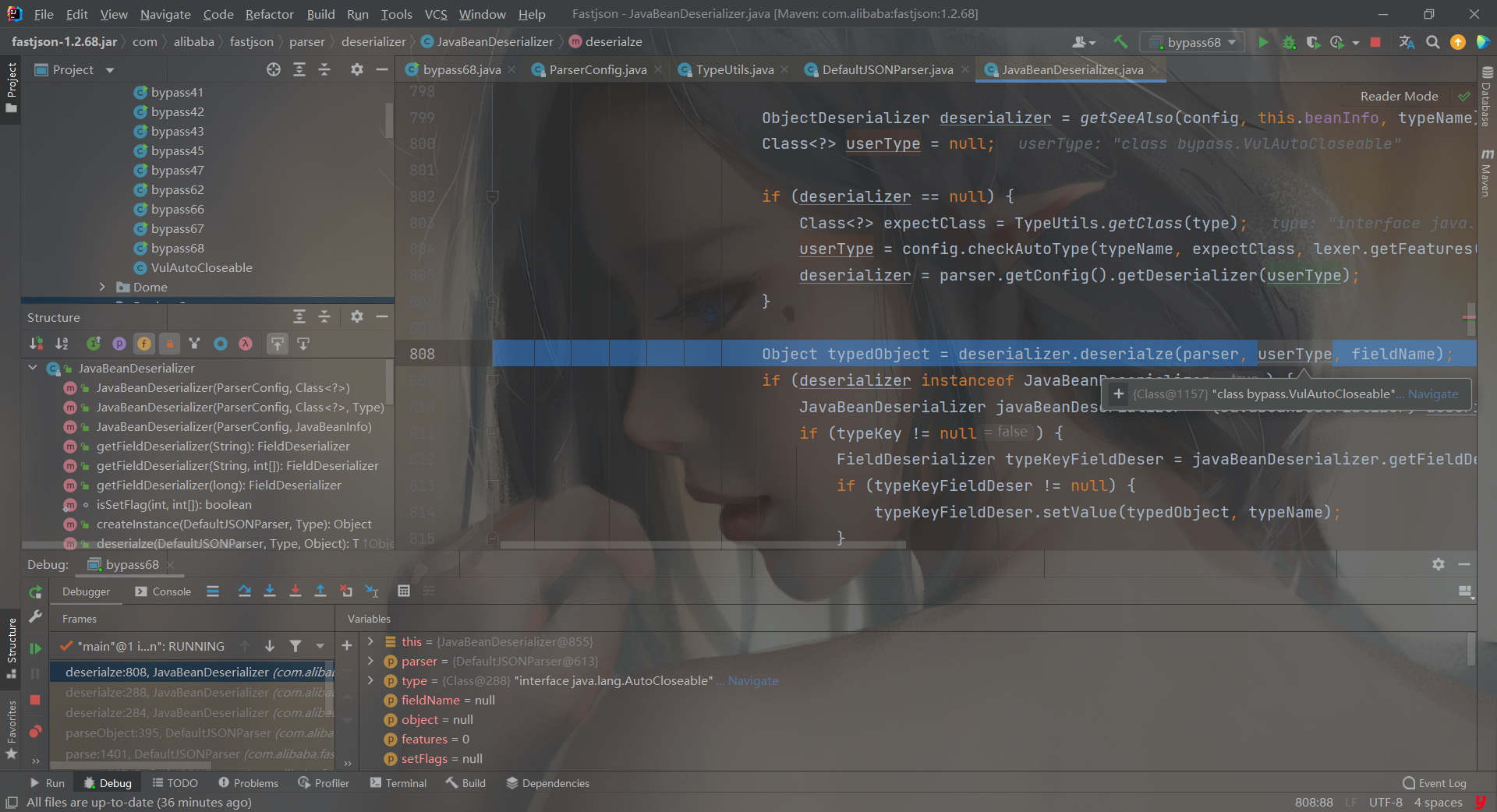
Task: Step into in debugger toolbar
Action: pos(270,591)
